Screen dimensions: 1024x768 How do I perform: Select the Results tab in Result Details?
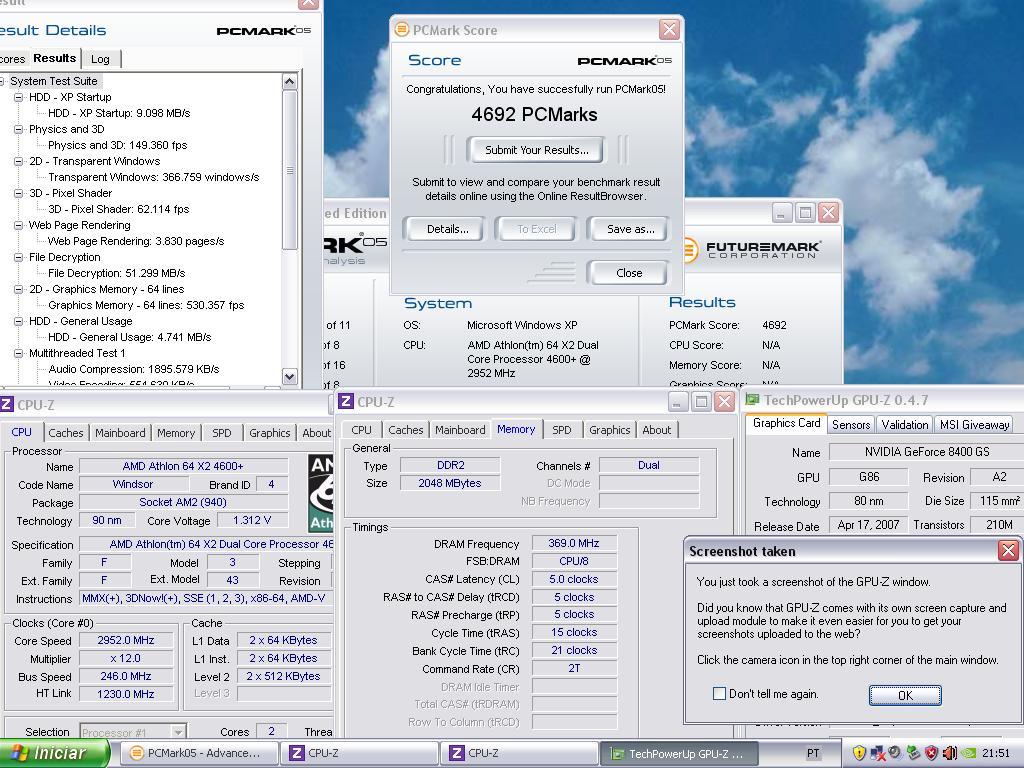tap(55, 58)
